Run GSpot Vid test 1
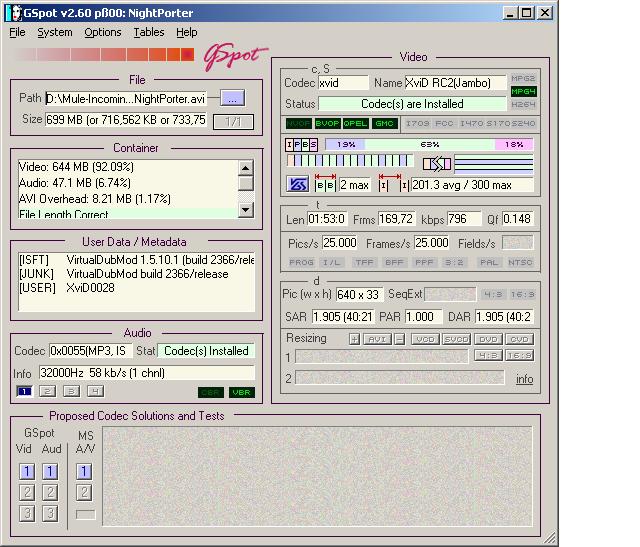 click(x=27, y=471)
